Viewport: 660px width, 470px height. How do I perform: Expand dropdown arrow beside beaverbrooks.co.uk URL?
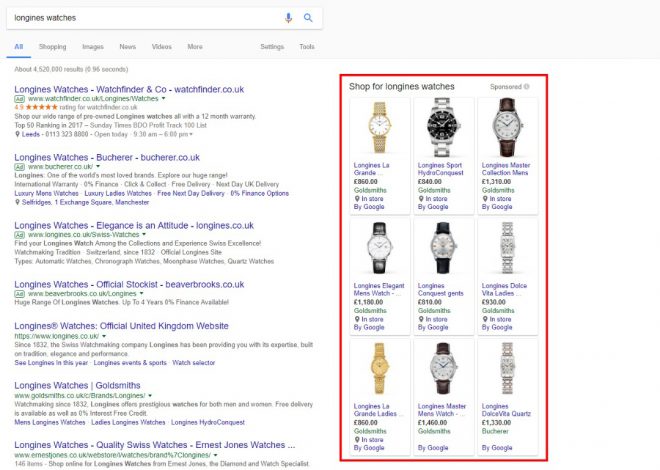[141, 294]
